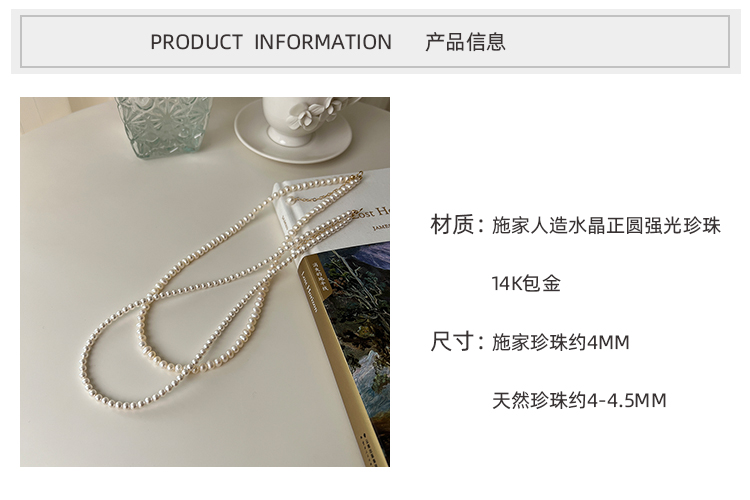Click the book title text in photo
Screen dimensions: 750x500
click(372, 212)
